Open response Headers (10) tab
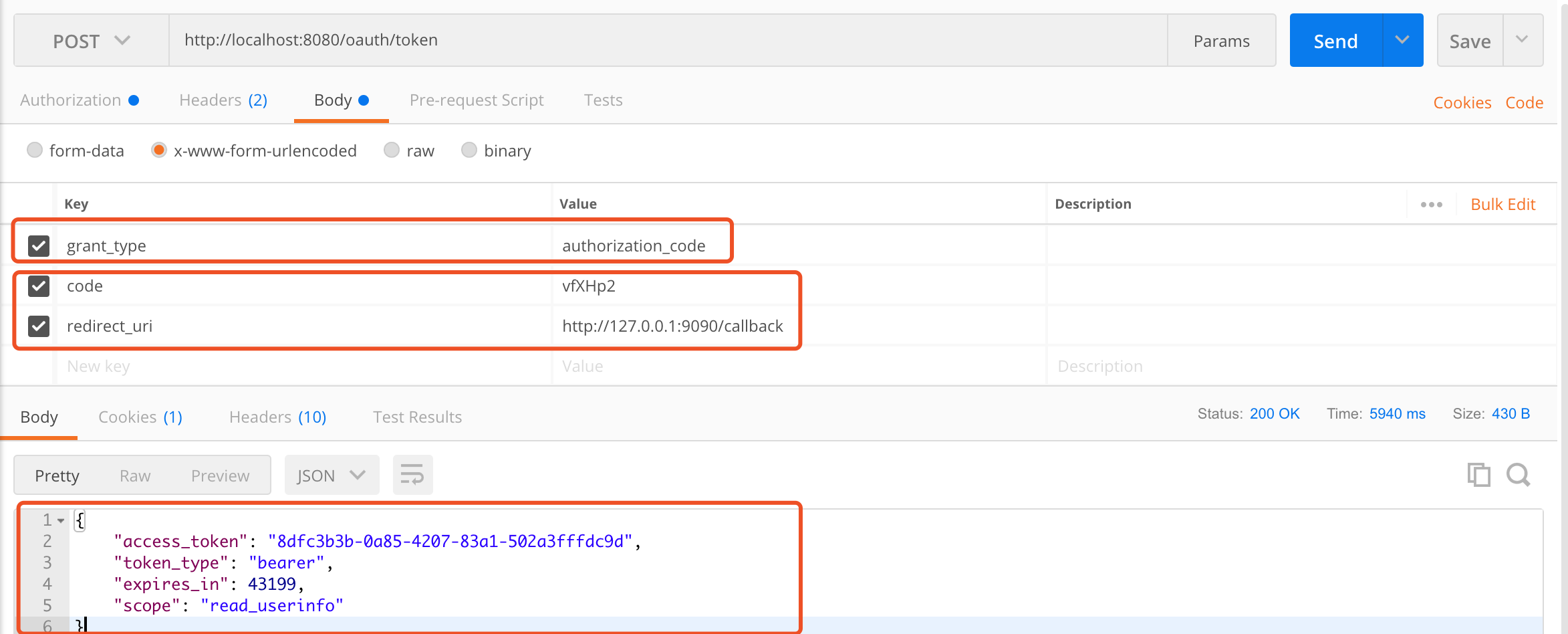Image resolution: width=1568 pixels, height=634 pixels. 277,417
